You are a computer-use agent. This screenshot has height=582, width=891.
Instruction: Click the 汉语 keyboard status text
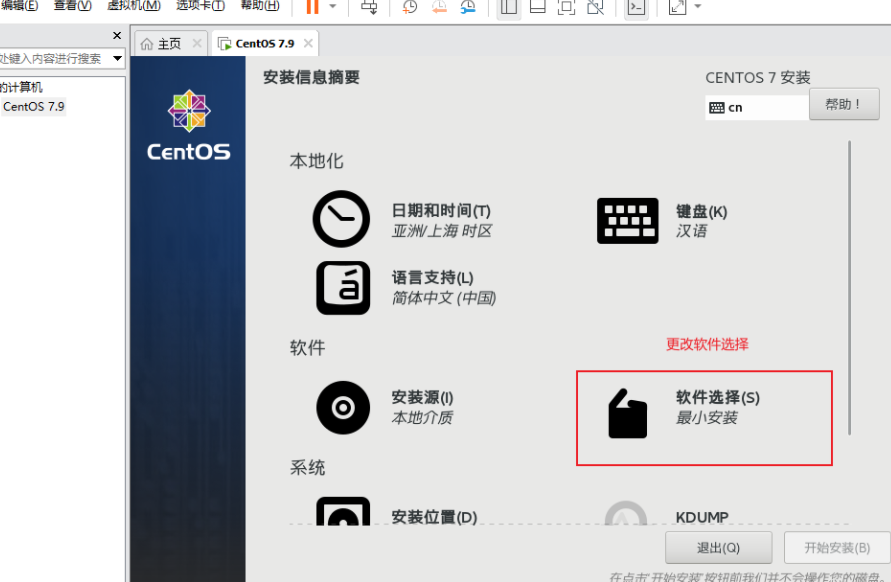(x=692, y=231)
